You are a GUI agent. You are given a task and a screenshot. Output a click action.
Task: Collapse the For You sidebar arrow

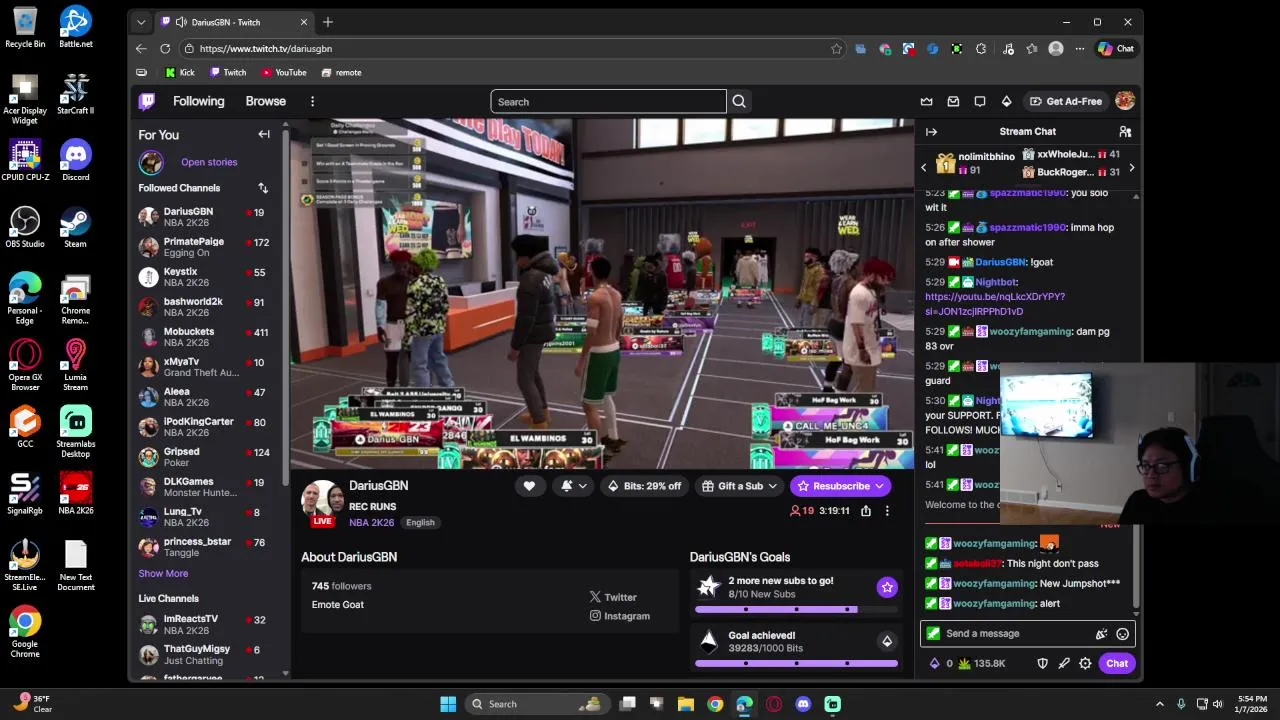pos(264,134)
